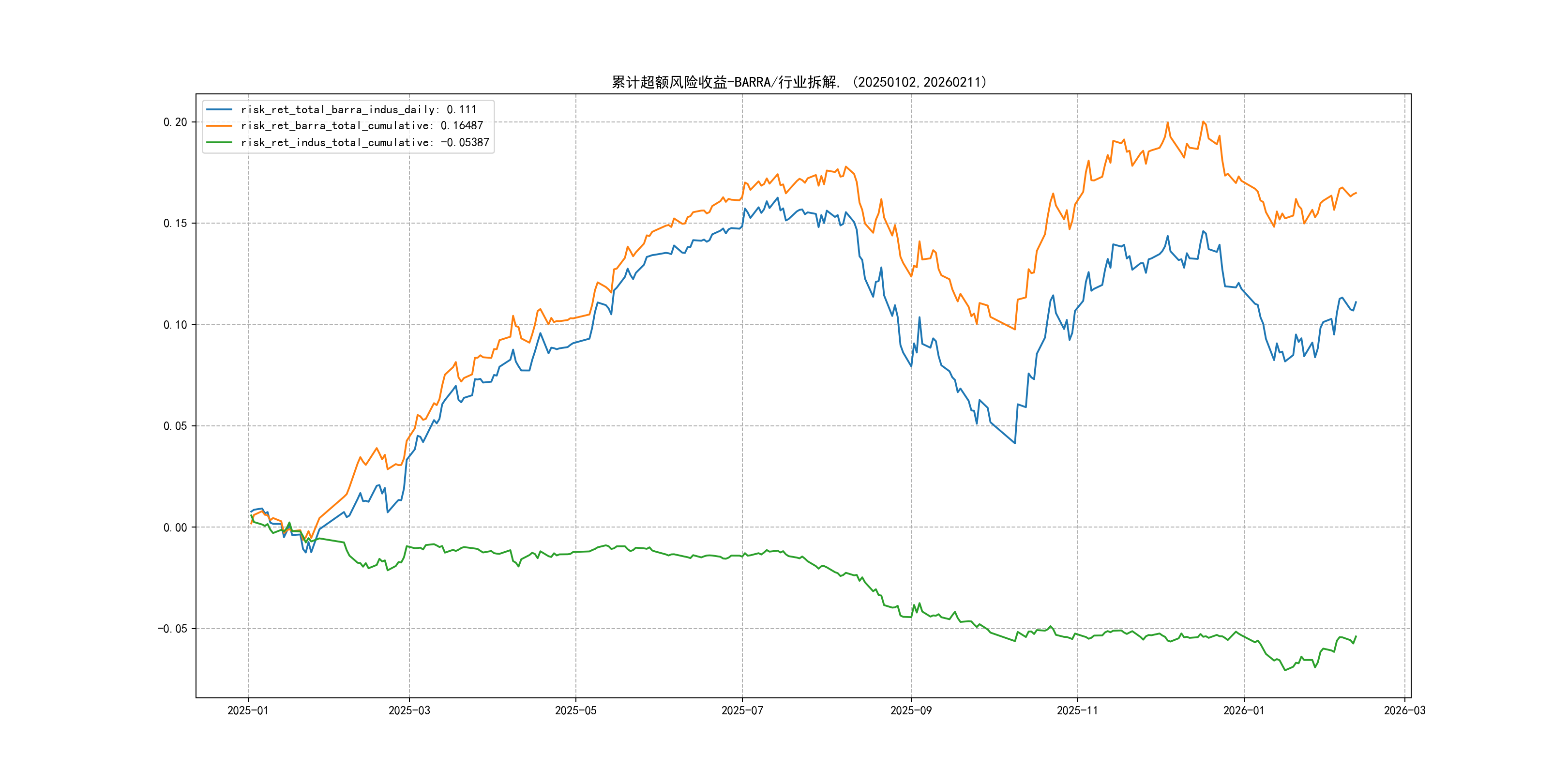Click the 2025-11 x-axis tick label
The image size is (1568, 784).
pos(1077,710)
